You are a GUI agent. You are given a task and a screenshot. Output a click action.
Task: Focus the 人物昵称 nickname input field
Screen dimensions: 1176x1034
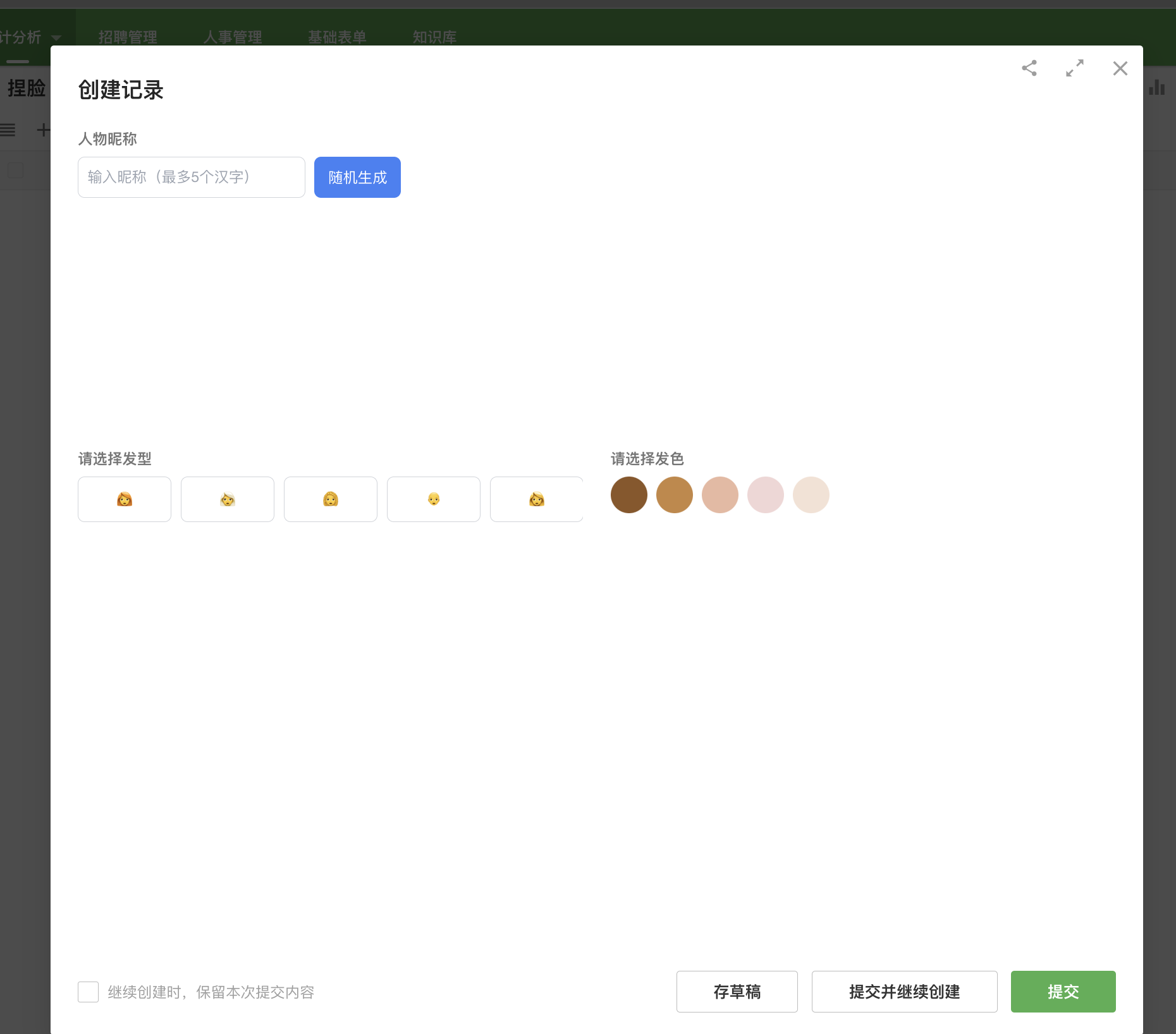[191, 178]
